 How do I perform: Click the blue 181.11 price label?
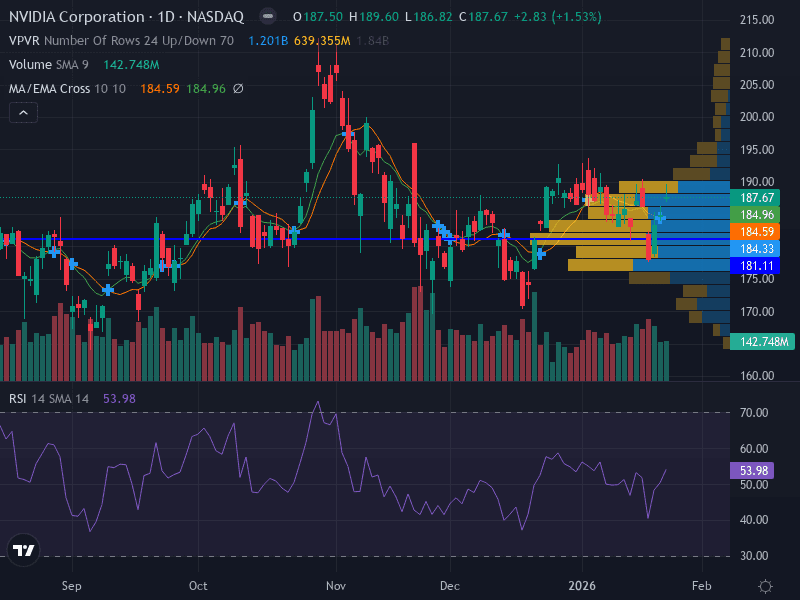click(756, 266)
